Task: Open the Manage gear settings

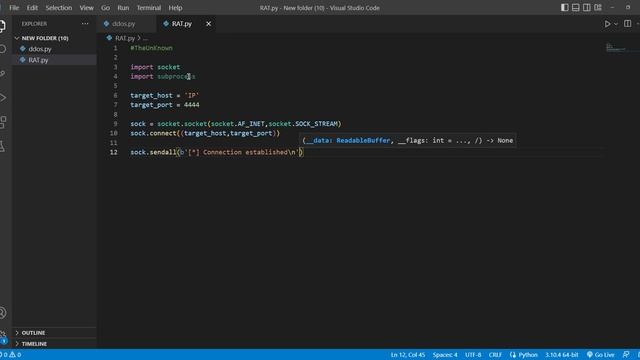Action: coord(2,336)
